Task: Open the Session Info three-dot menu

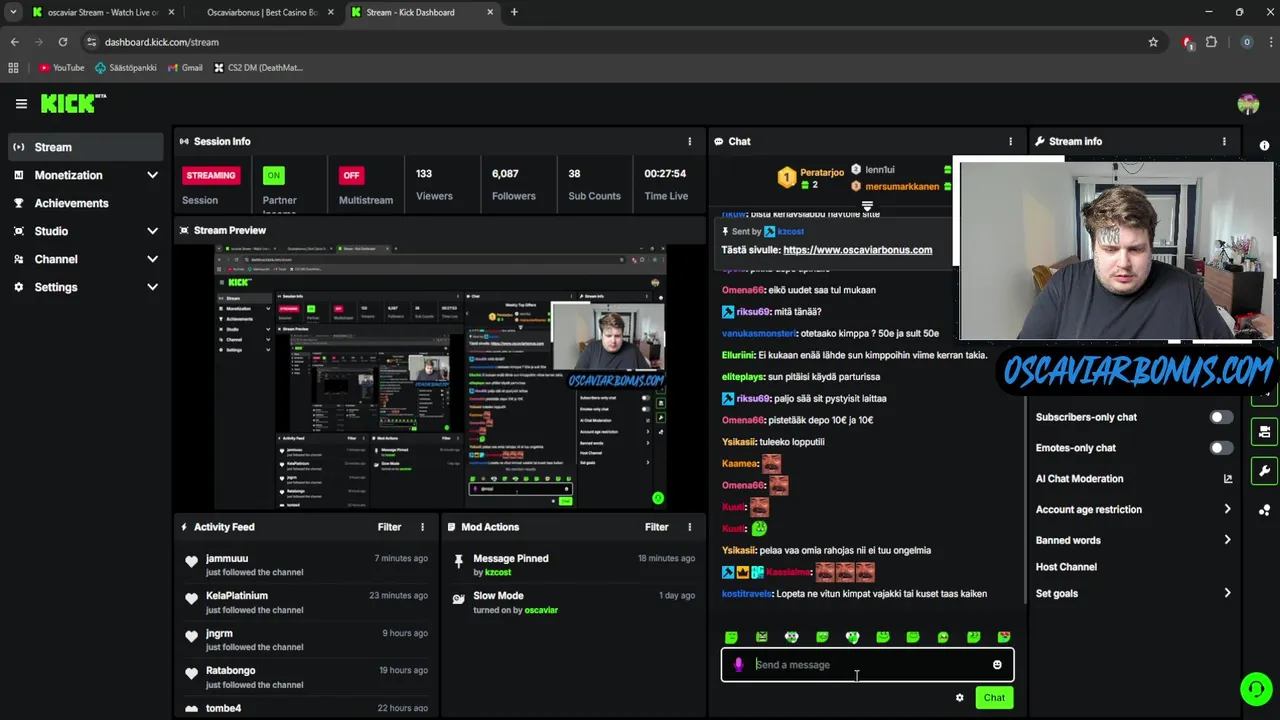Action: (x=689, y=142)
